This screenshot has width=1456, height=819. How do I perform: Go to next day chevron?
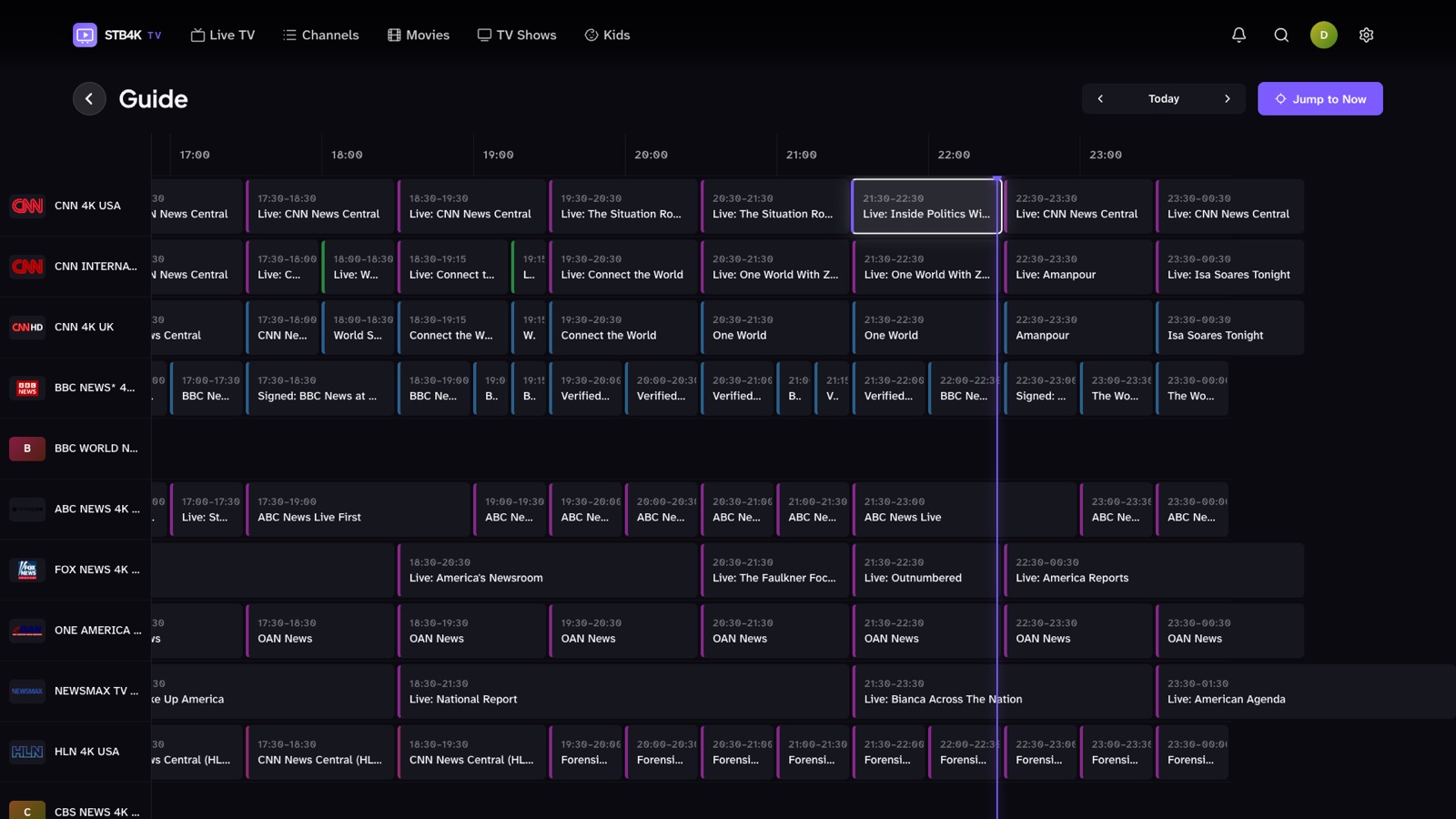pos(1228,99)
